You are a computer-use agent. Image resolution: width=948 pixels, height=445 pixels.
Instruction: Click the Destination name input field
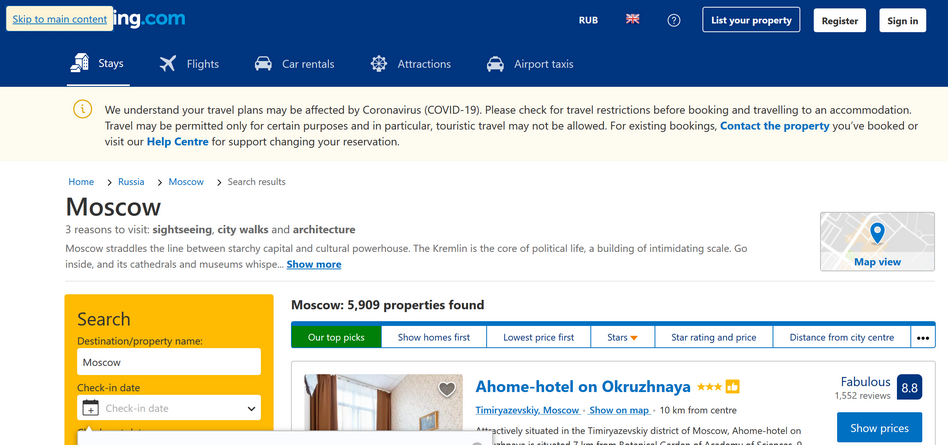168,362
